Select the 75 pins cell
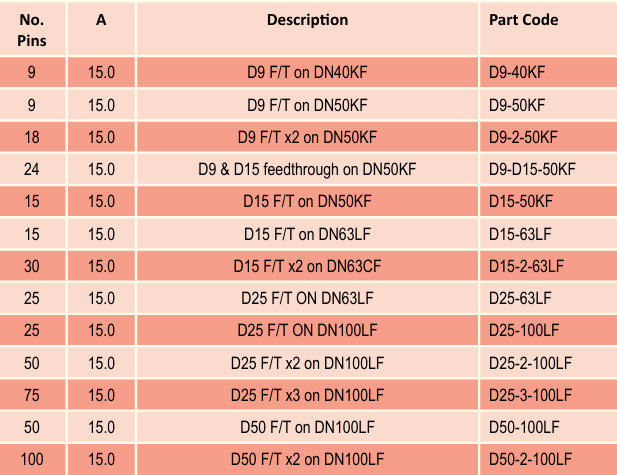This screenshot has height=475, width=617. coord(32,395)
